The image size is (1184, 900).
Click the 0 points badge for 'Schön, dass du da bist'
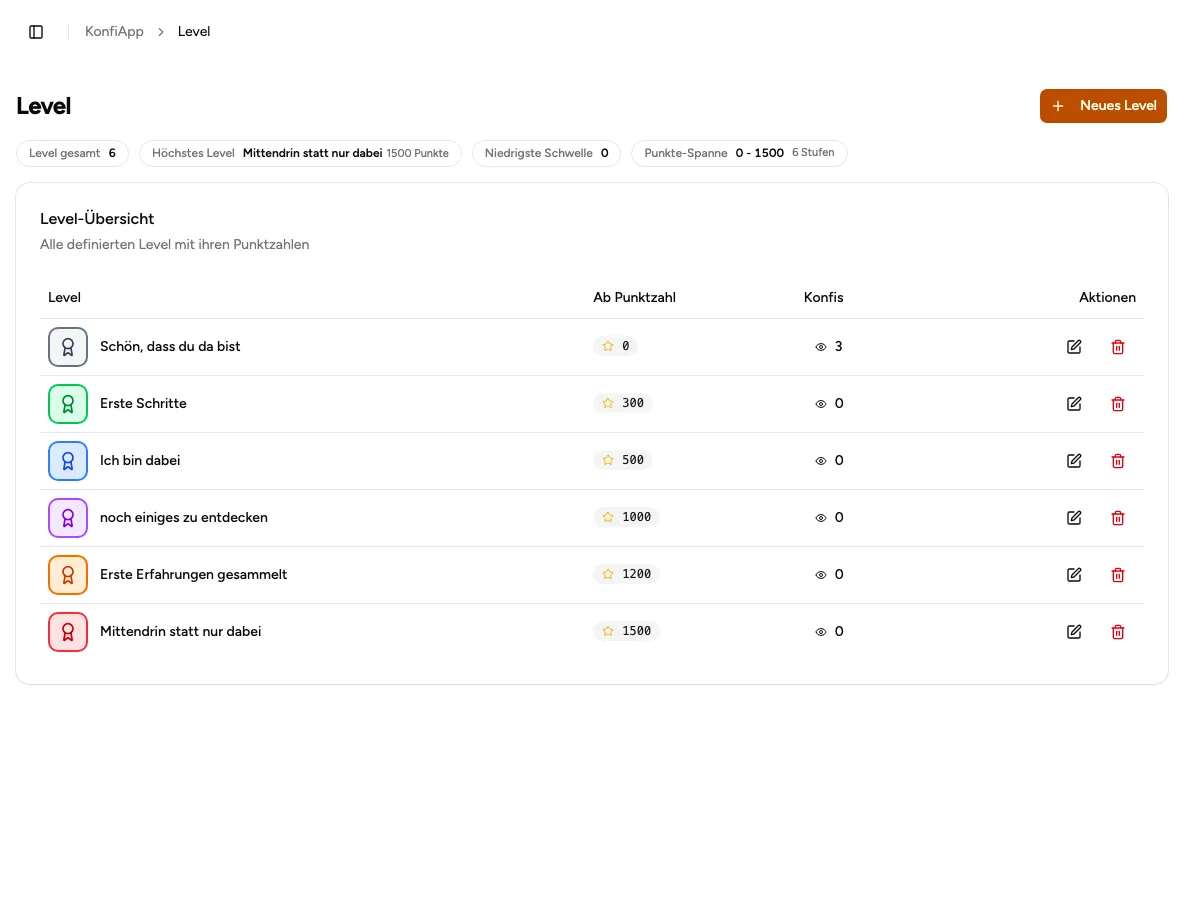coord(615,346)
